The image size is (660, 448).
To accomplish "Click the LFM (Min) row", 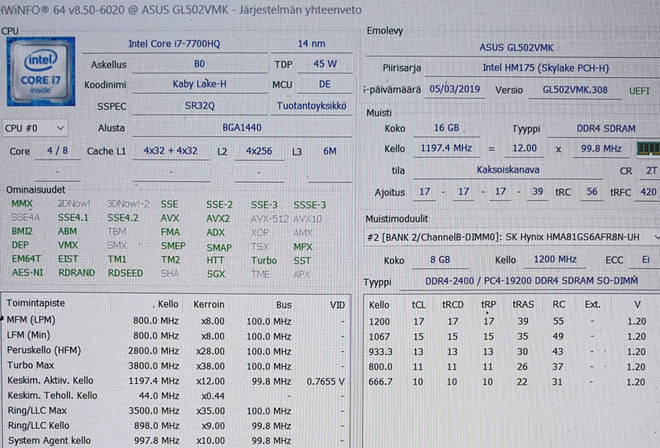I will click(x=176, y=336).
